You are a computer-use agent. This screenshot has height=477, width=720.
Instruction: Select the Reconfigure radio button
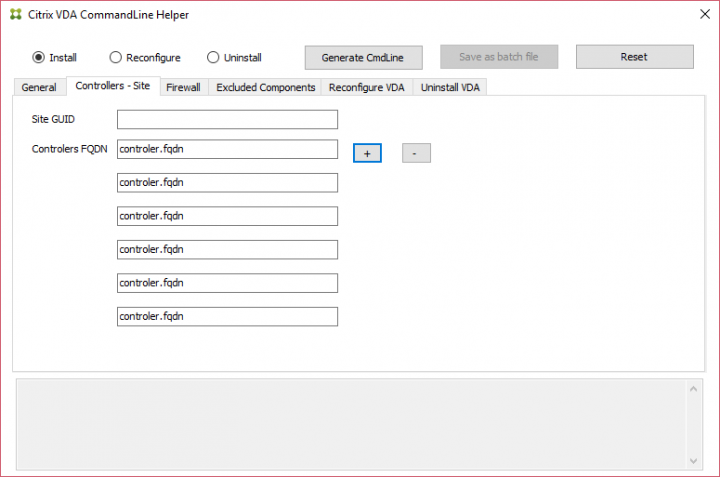pos(115,57)
